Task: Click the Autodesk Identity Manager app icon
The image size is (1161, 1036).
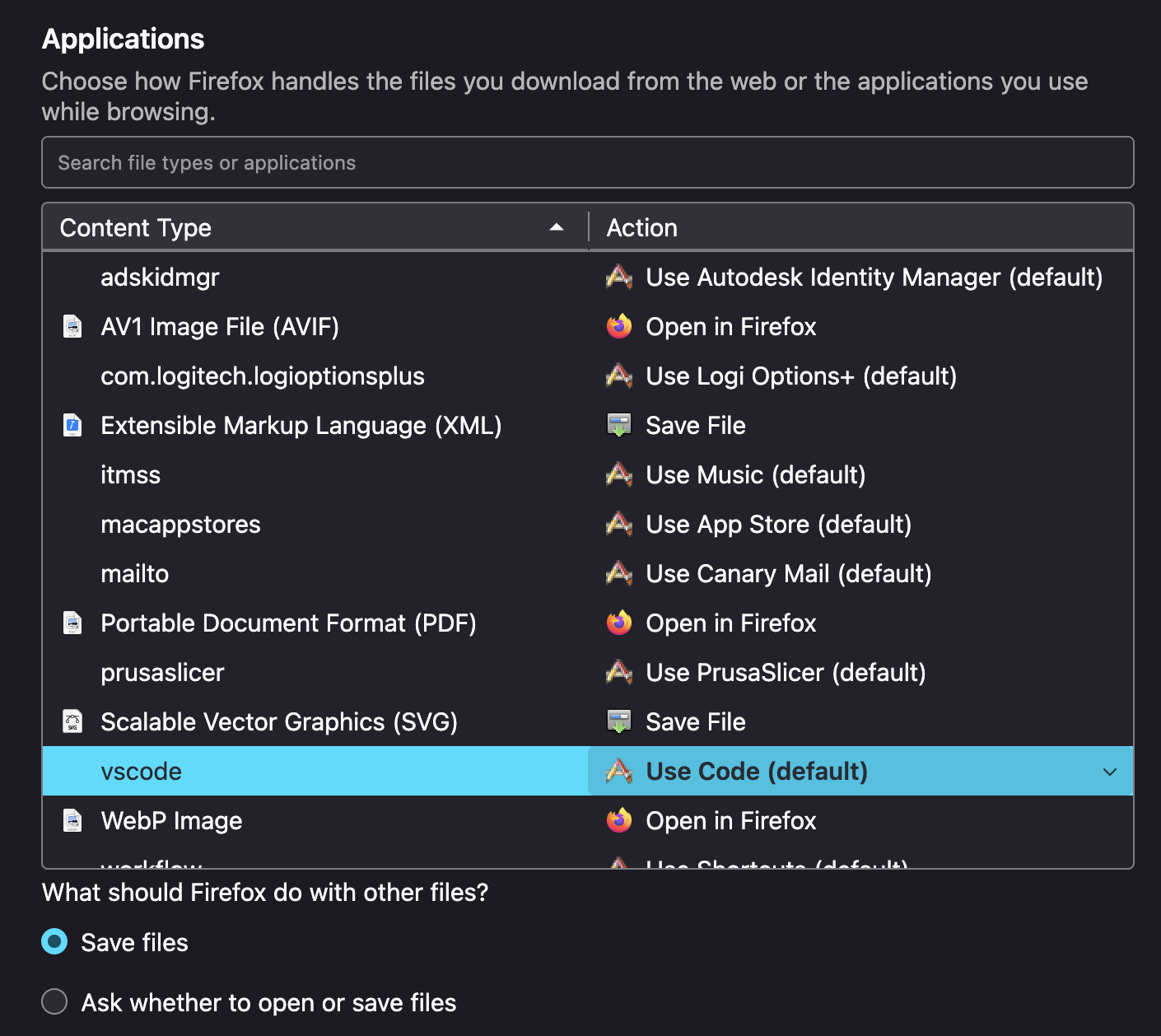Action: 619,278
